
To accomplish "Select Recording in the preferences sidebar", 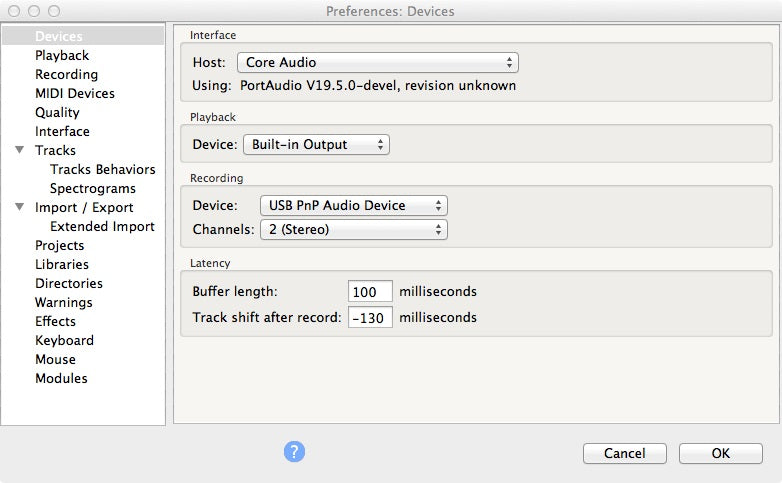I will (x=66, y=75).
